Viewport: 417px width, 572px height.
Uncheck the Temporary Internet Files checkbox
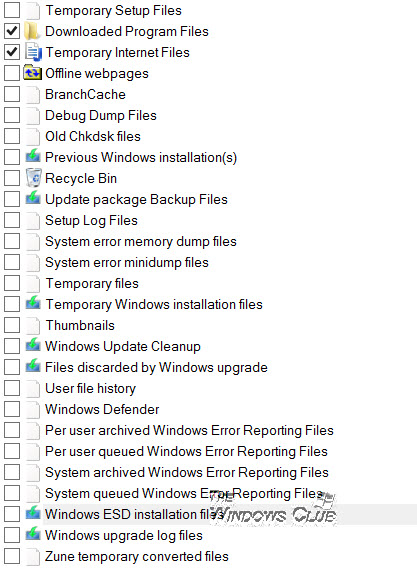[12, 52]
